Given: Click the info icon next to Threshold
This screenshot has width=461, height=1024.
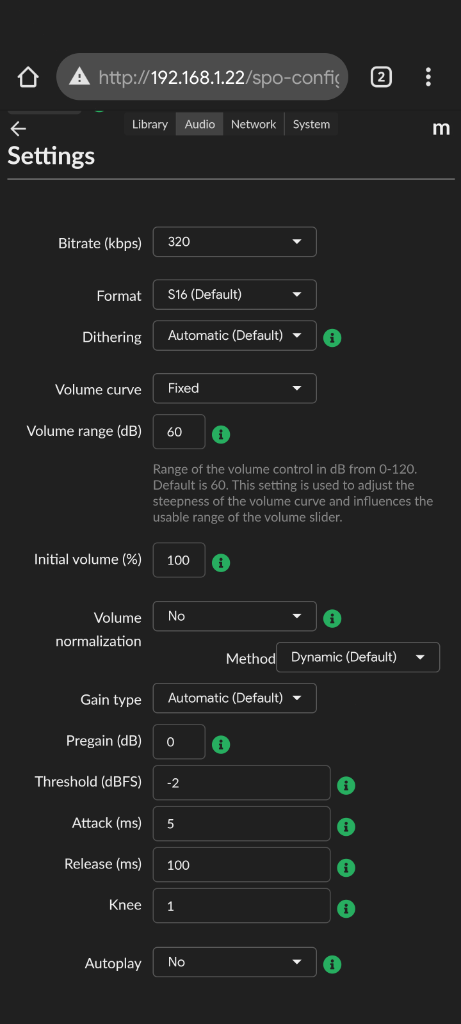Looking at the screenshot, I should (345, 786).
